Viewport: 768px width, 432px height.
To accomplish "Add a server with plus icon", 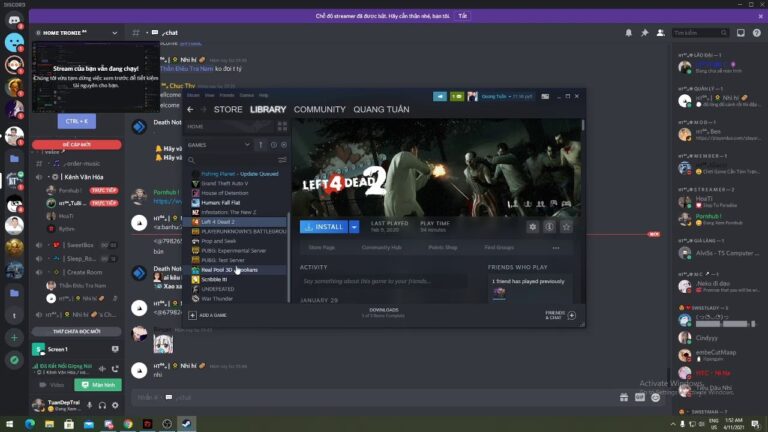I will [x=14, y=337].
